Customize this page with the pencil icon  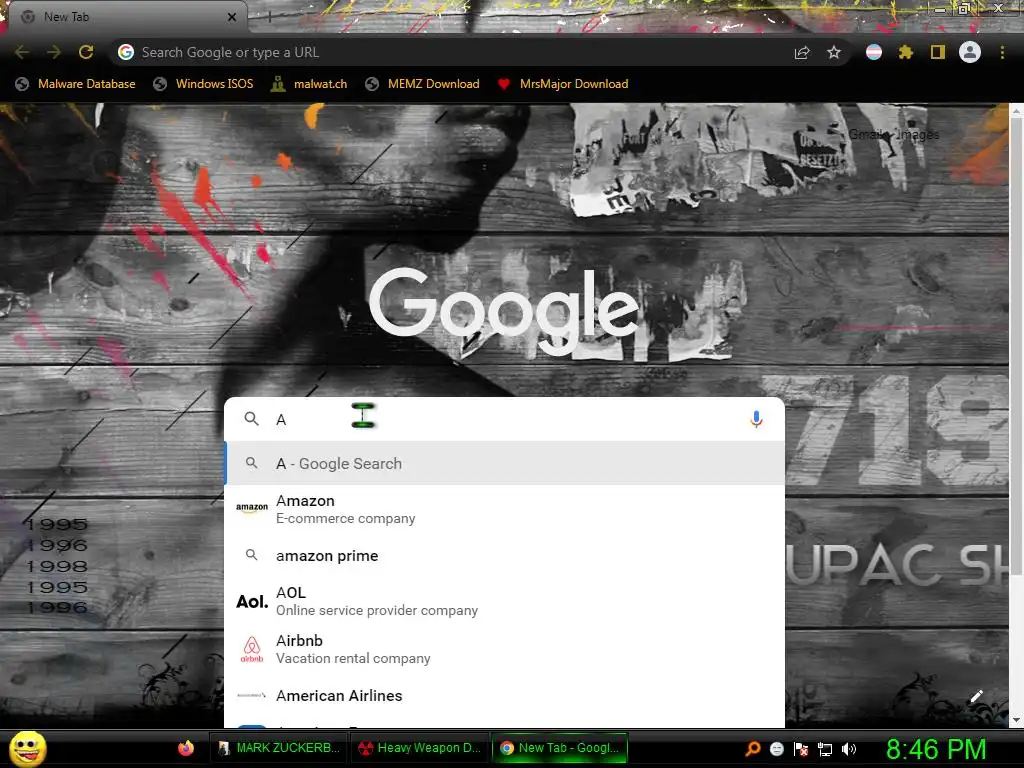[x=976, y=696]
